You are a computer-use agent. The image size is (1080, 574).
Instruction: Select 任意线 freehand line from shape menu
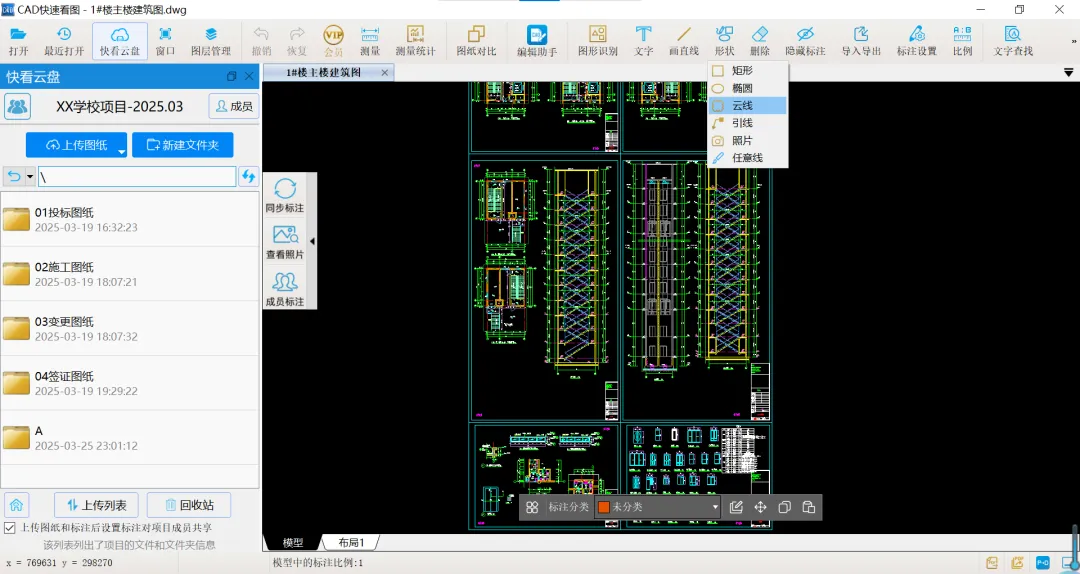[747, 158]
